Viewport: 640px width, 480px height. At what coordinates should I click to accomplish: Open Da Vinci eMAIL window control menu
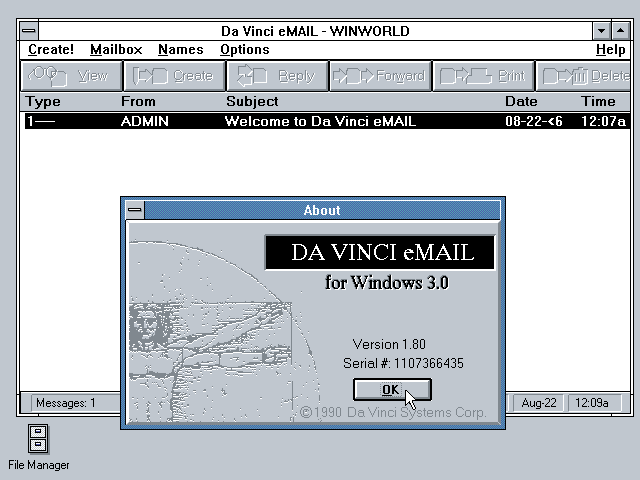click(x=29, y=31)
